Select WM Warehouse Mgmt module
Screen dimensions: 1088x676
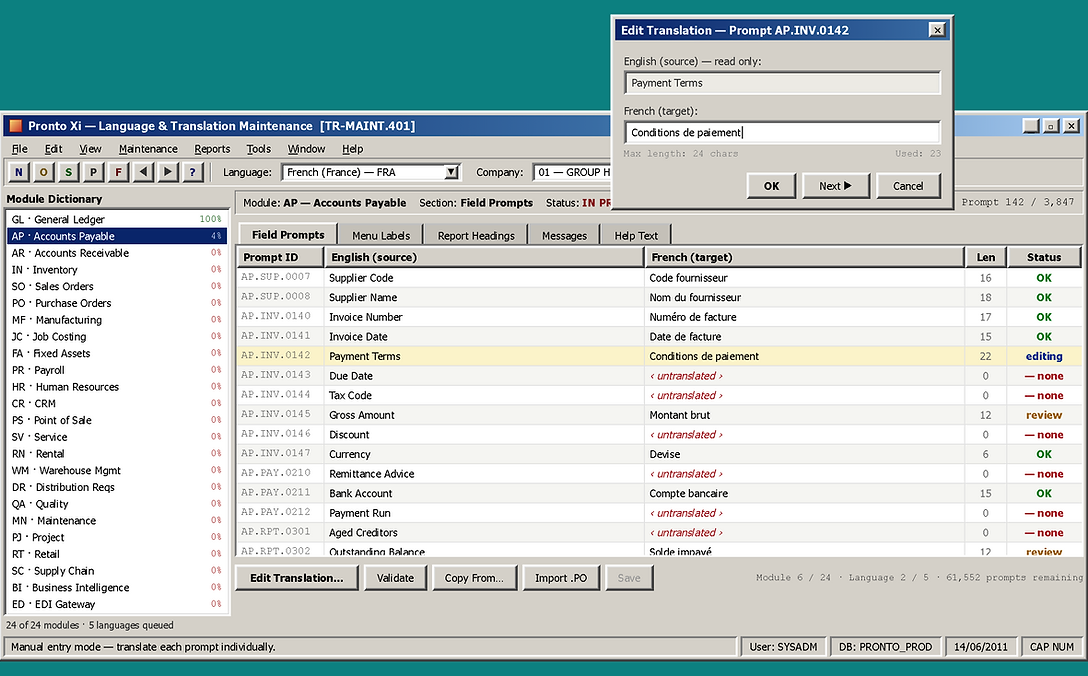[x=117, y=470]
